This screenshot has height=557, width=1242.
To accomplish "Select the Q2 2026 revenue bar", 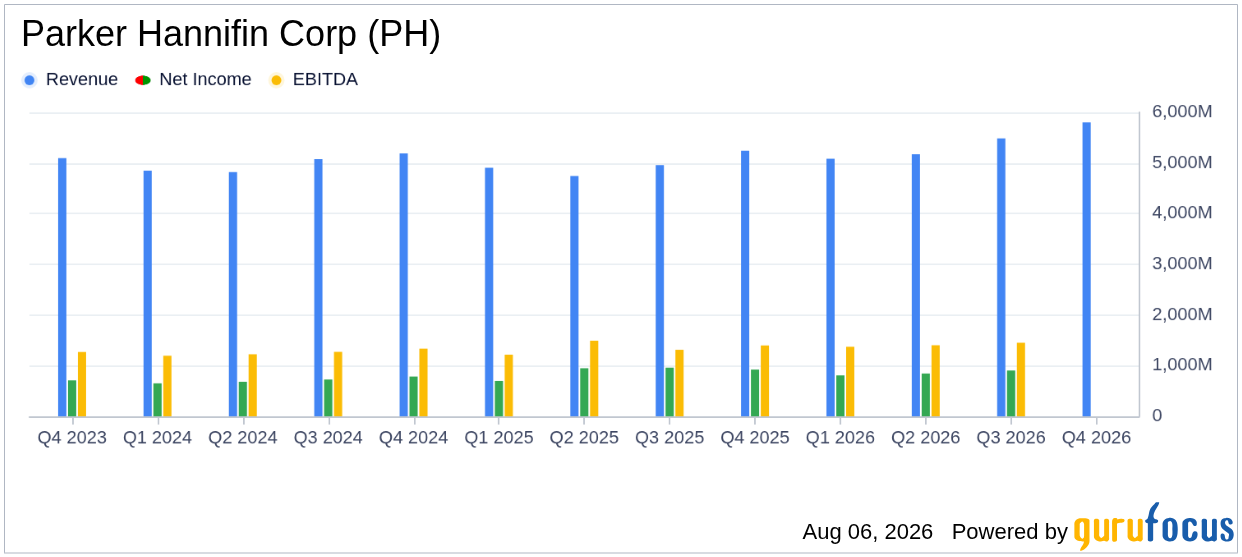I will click(x=916, y=285).
